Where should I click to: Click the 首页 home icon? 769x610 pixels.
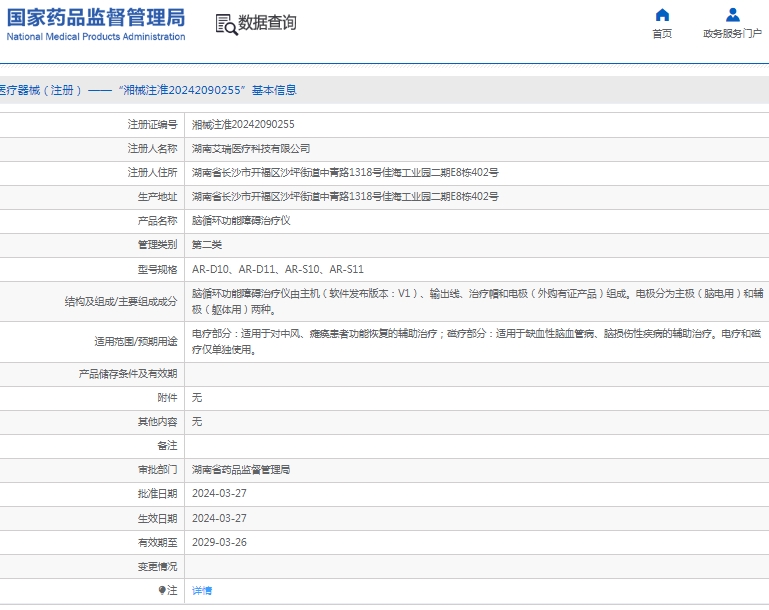click(662, 15)
